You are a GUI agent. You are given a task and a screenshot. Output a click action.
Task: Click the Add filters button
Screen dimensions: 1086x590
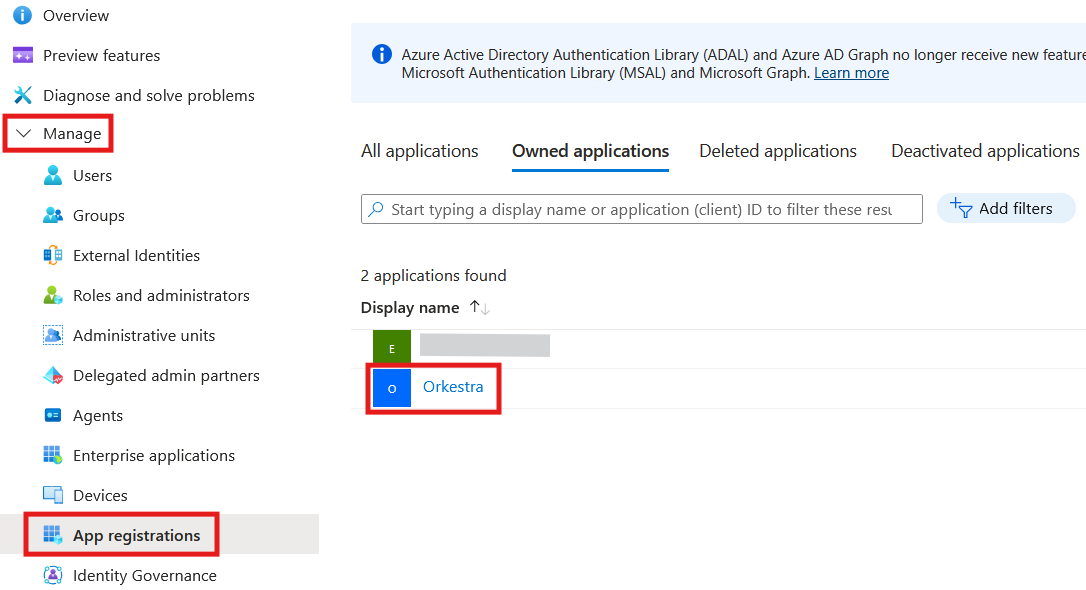click(x=1006, y=208)
